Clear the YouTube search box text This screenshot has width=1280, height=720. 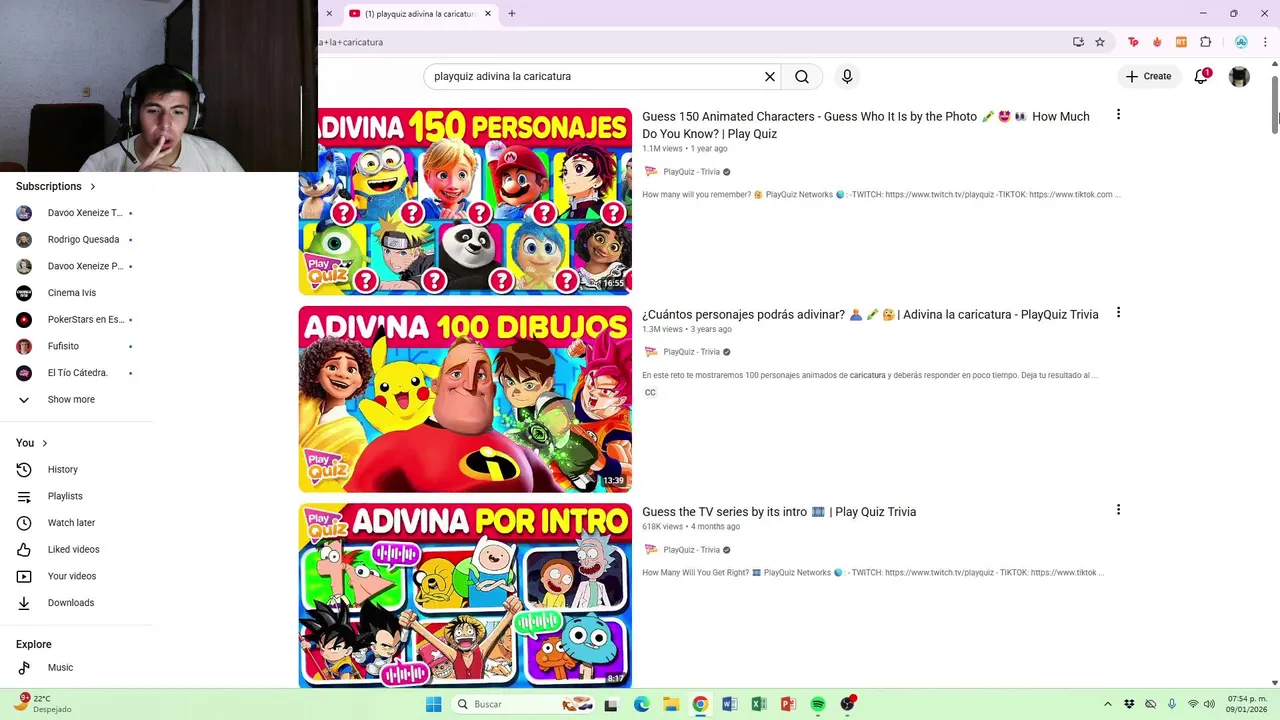[770, 76]
